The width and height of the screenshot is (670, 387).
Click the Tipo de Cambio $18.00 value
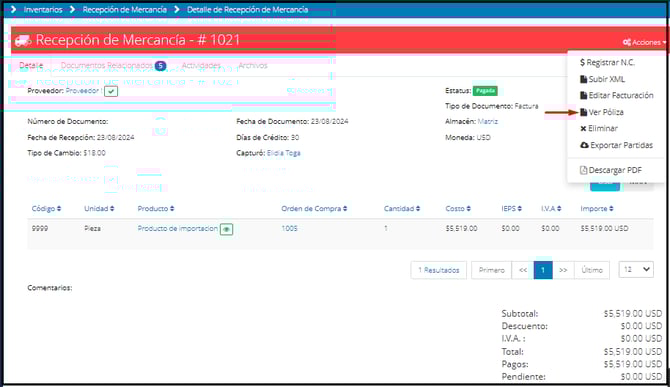click(94, 153)
